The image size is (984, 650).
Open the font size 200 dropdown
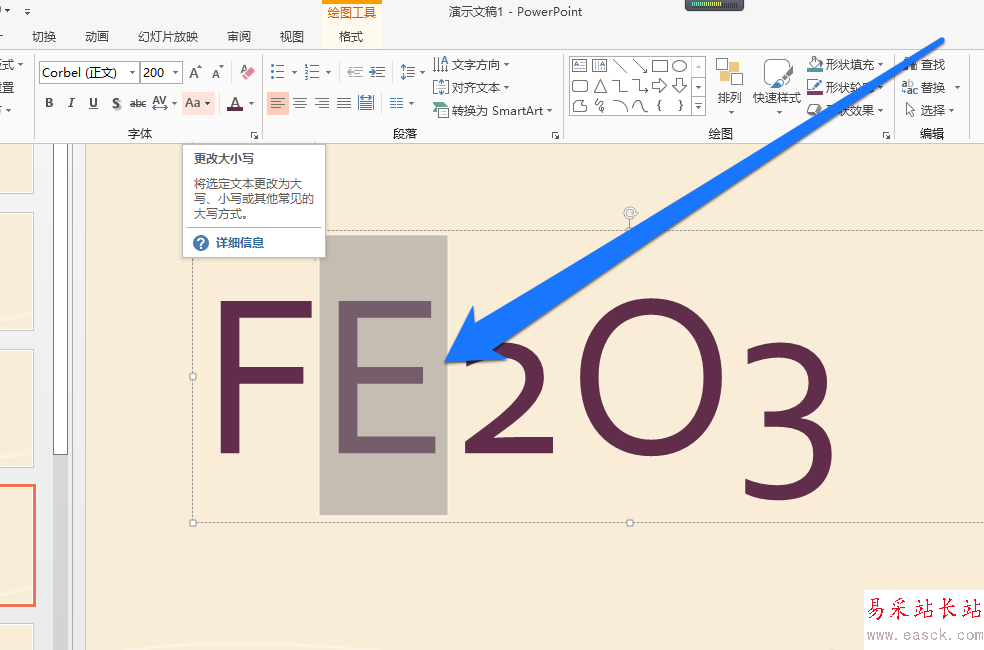coord(176,73)
